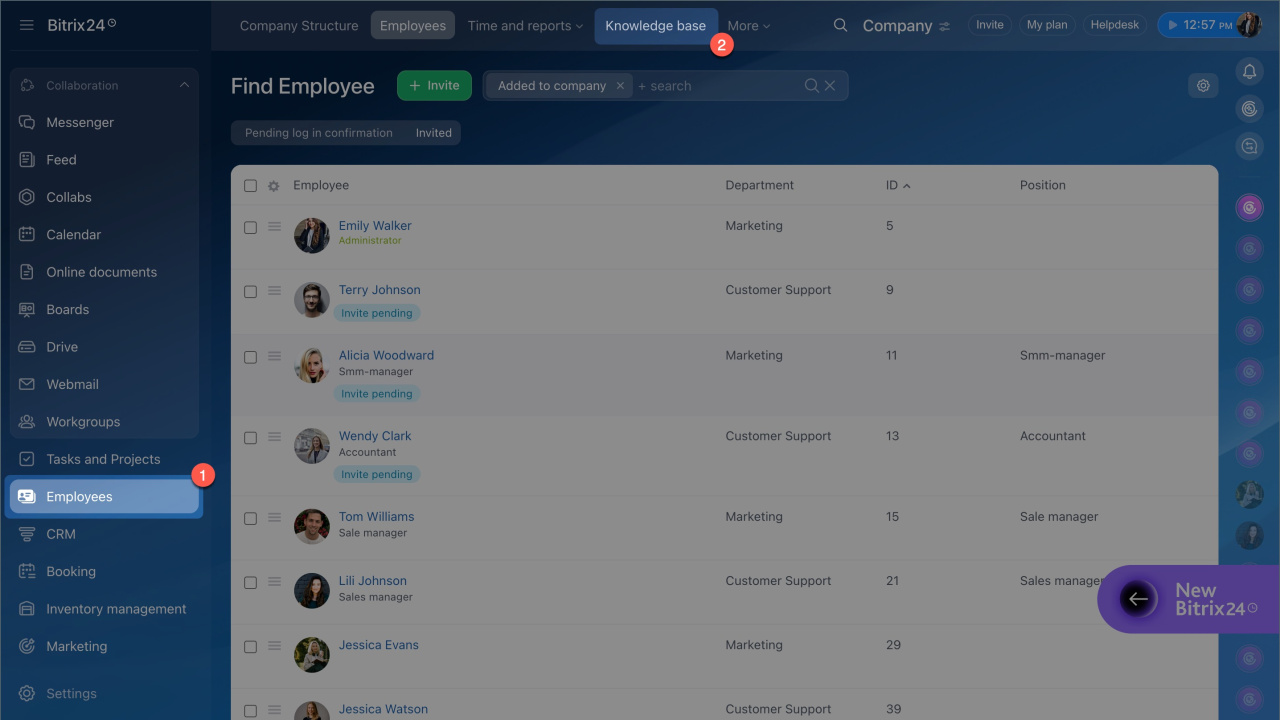This screenshot has height=720, width=1280.
Task: Collapse the Collaboration sidebar section
Action: point(184,85)
